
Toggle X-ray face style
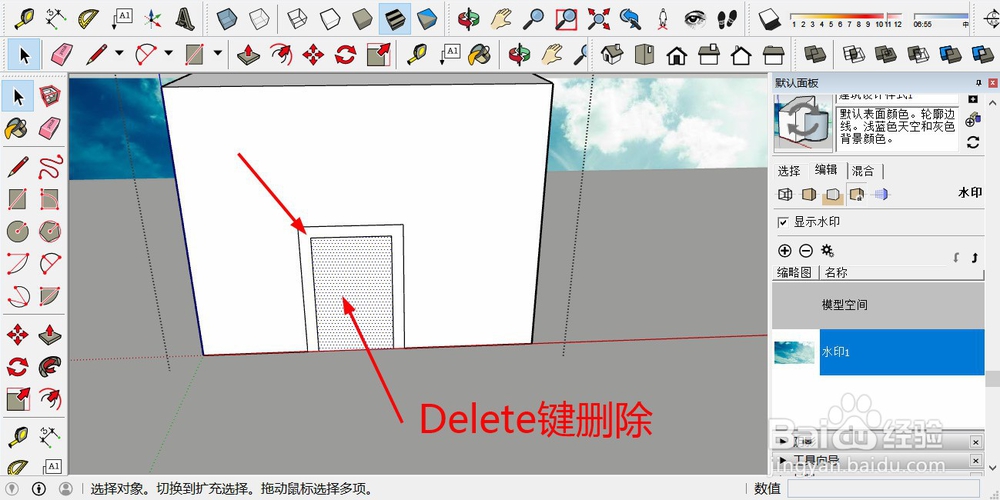pyautogui.click(x=227, y=18)
